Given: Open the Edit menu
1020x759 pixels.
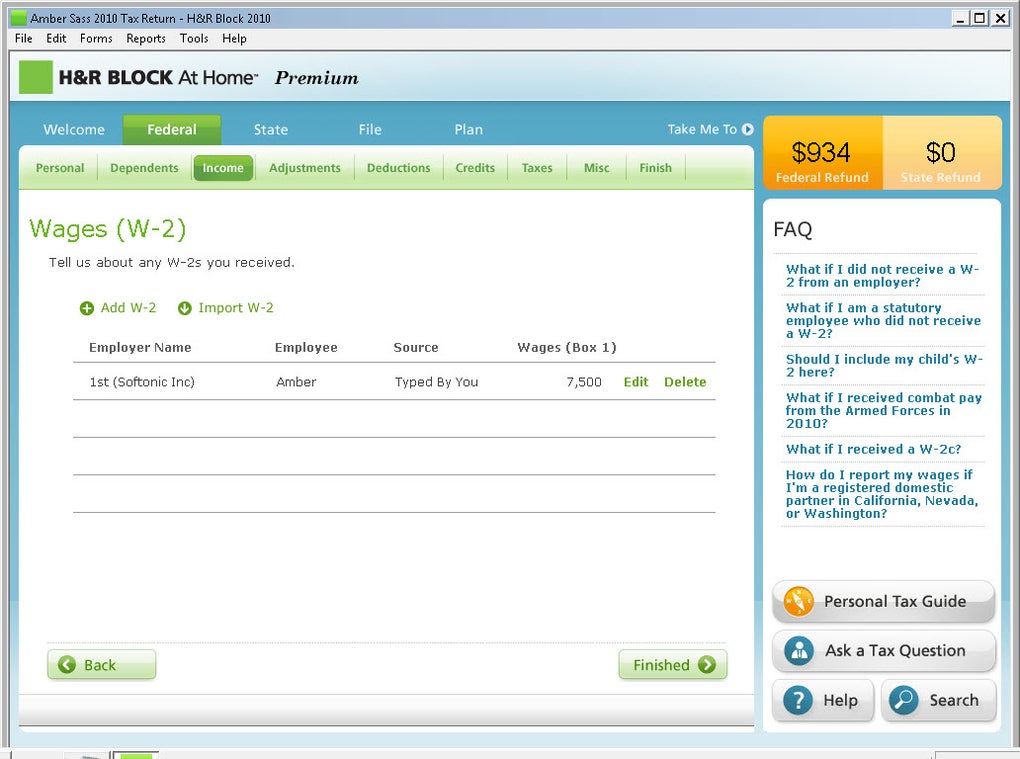Looking at the screenshot, I should [56, 38].
